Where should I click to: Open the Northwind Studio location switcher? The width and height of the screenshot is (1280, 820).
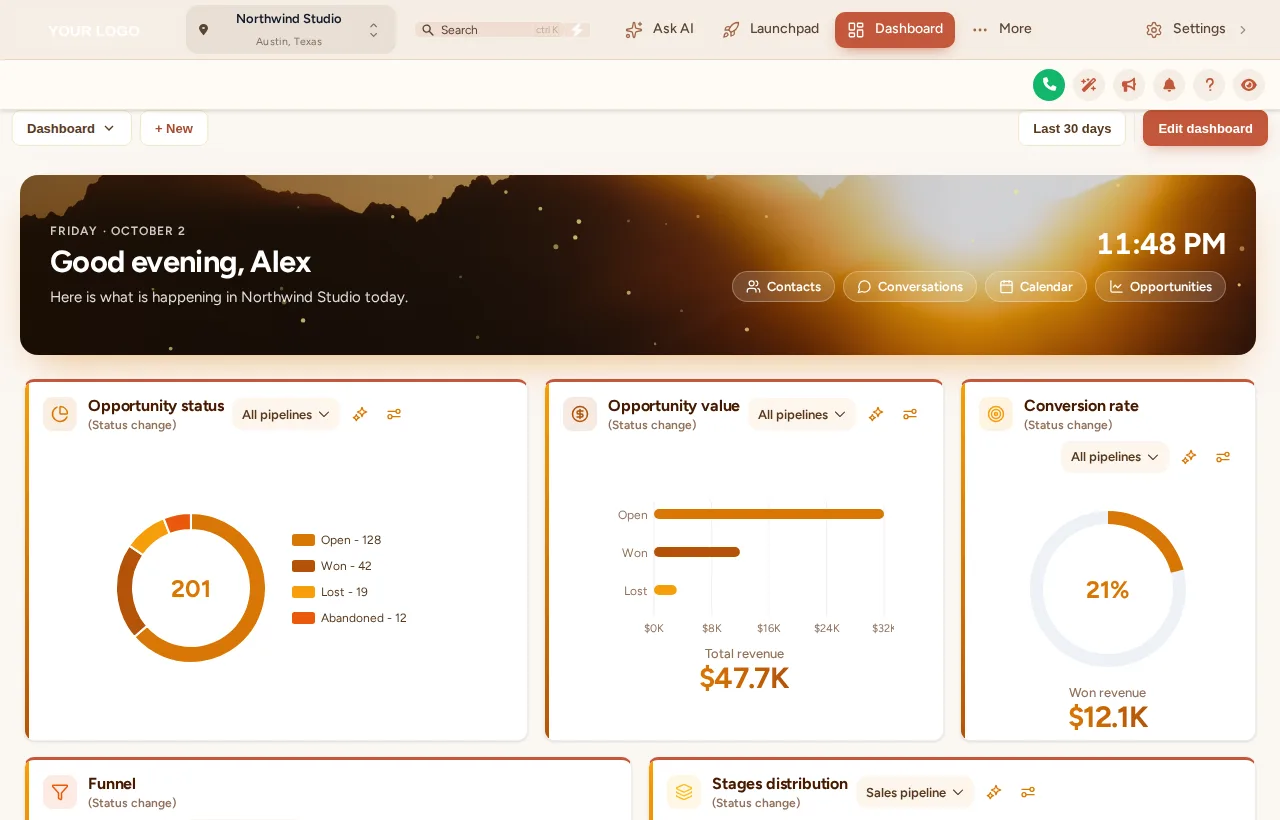point(291,30)
